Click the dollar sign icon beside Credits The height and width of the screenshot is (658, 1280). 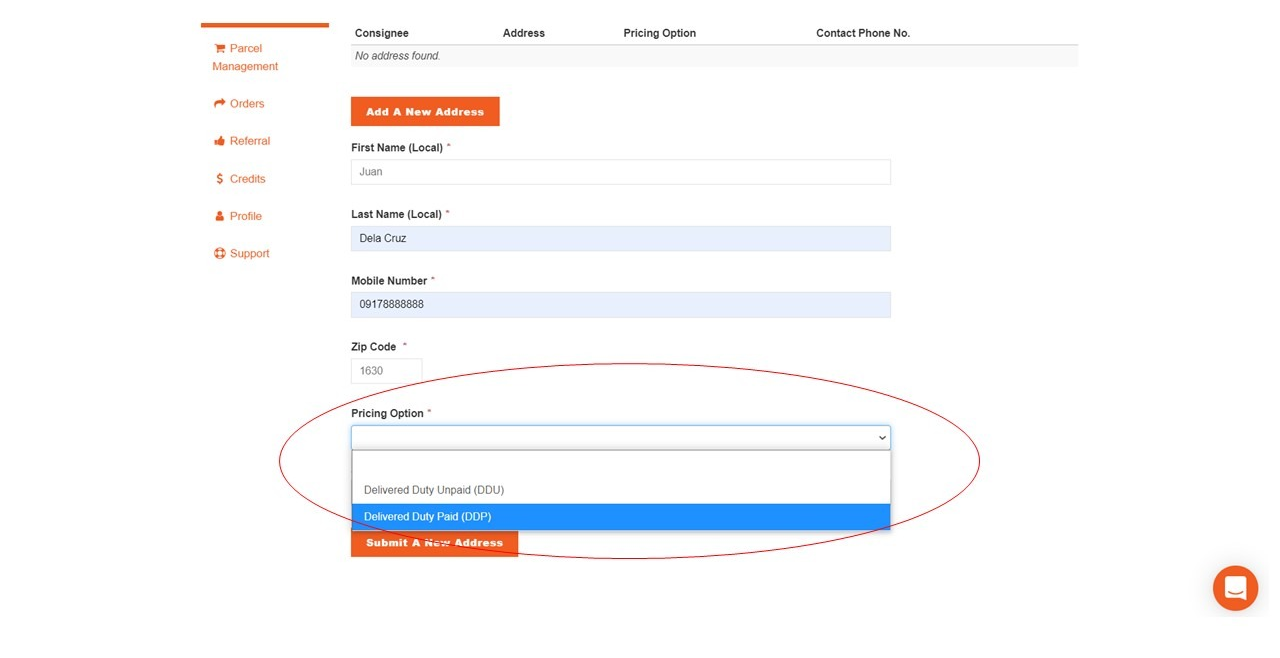[220, 179]
